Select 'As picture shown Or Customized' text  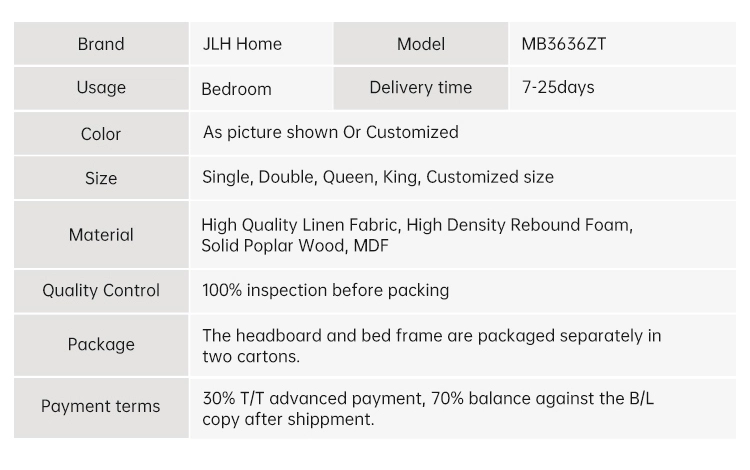coord(330,132)
